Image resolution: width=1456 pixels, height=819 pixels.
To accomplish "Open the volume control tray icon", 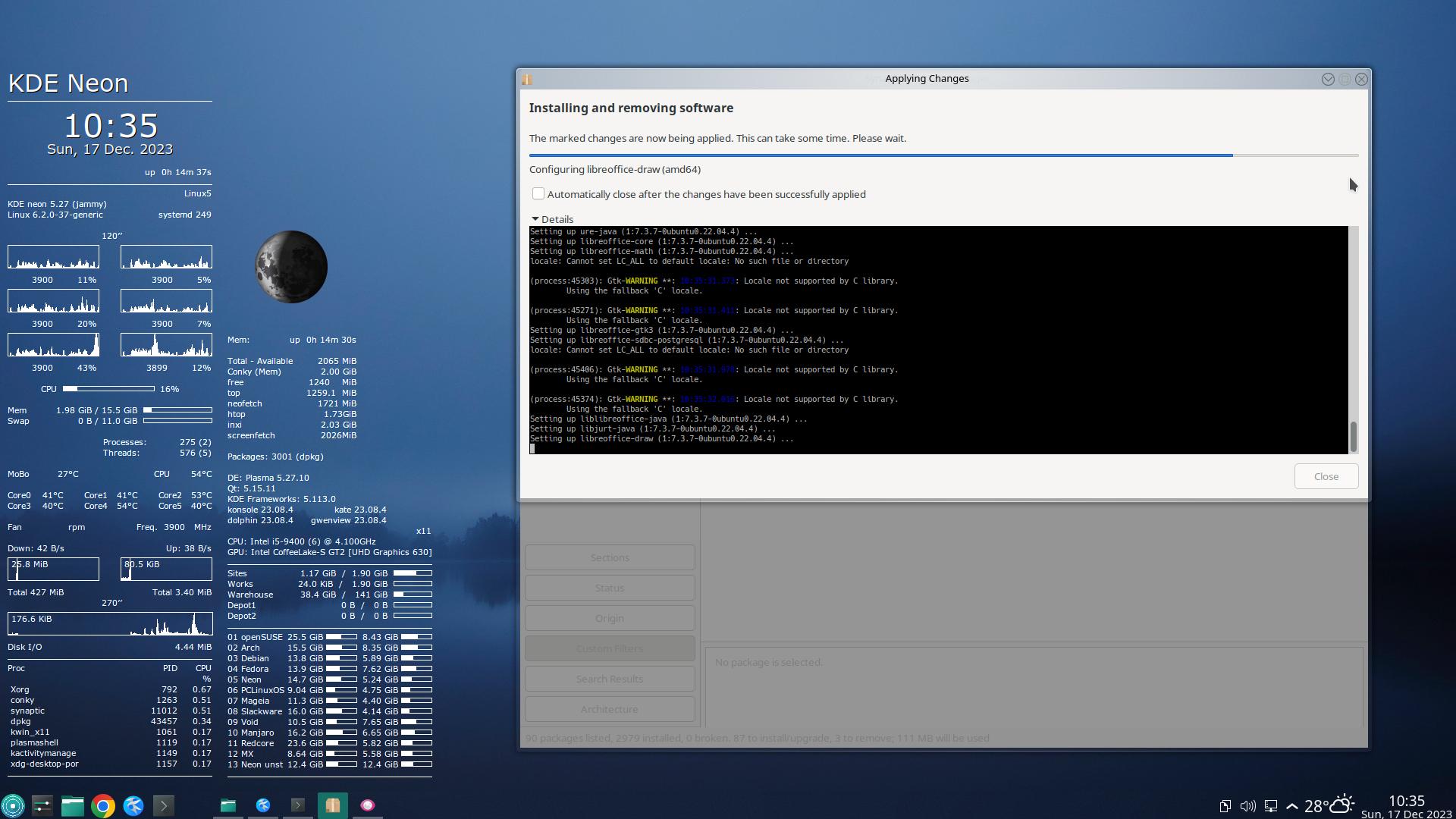I will point(1247,806).
